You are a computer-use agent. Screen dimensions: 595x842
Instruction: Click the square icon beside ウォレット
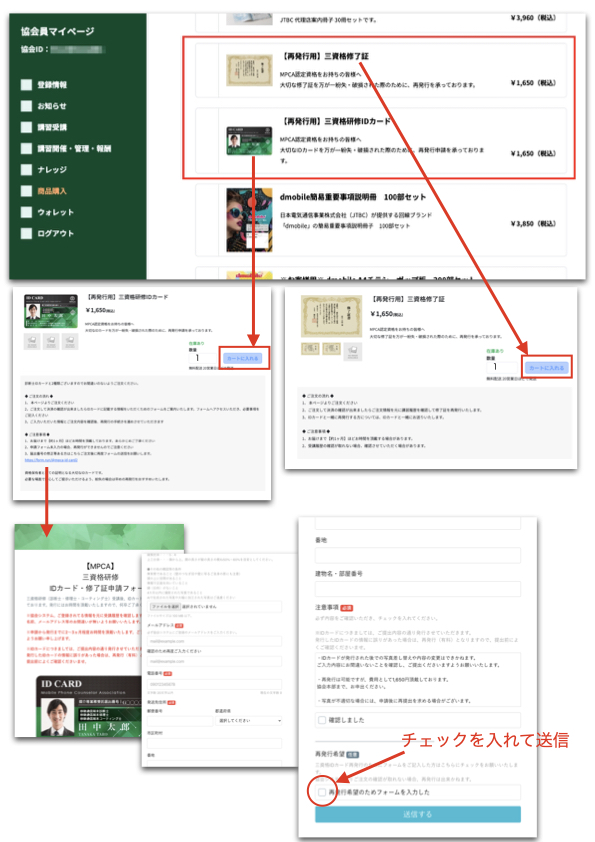[26, 212]
